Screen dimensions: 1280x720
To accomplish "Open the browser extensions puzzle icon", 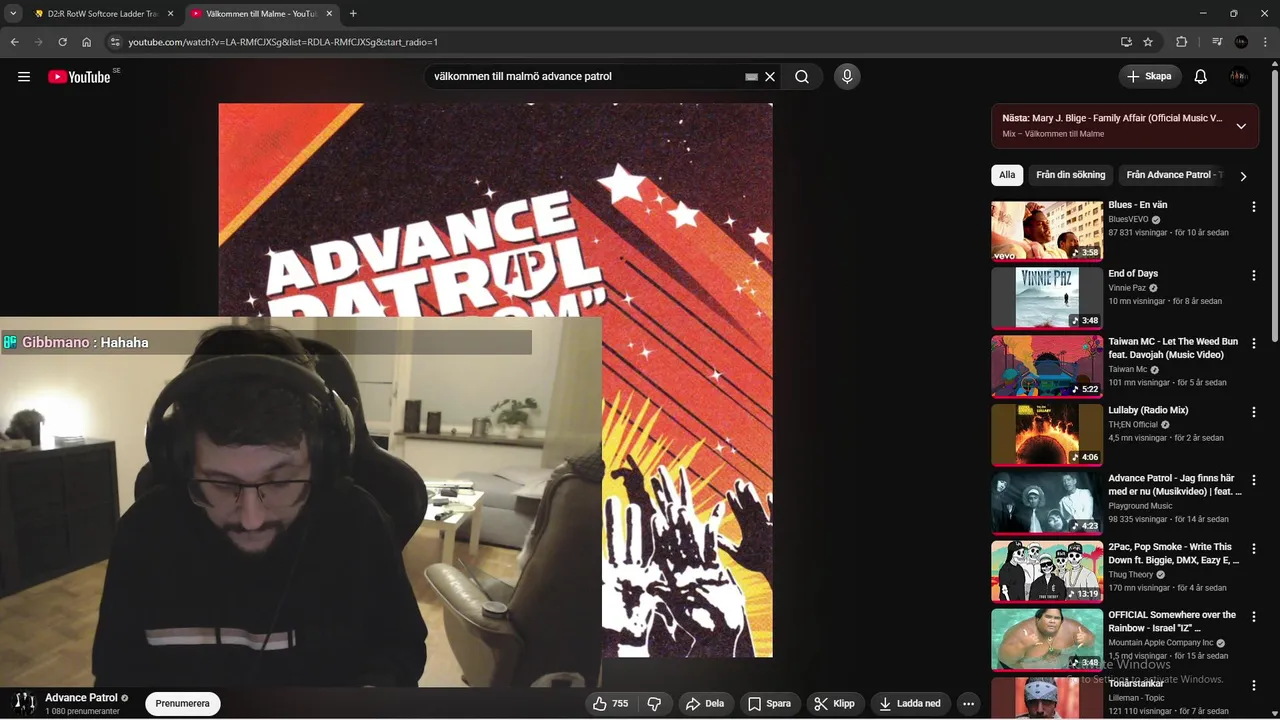I will coord(1182,42).
